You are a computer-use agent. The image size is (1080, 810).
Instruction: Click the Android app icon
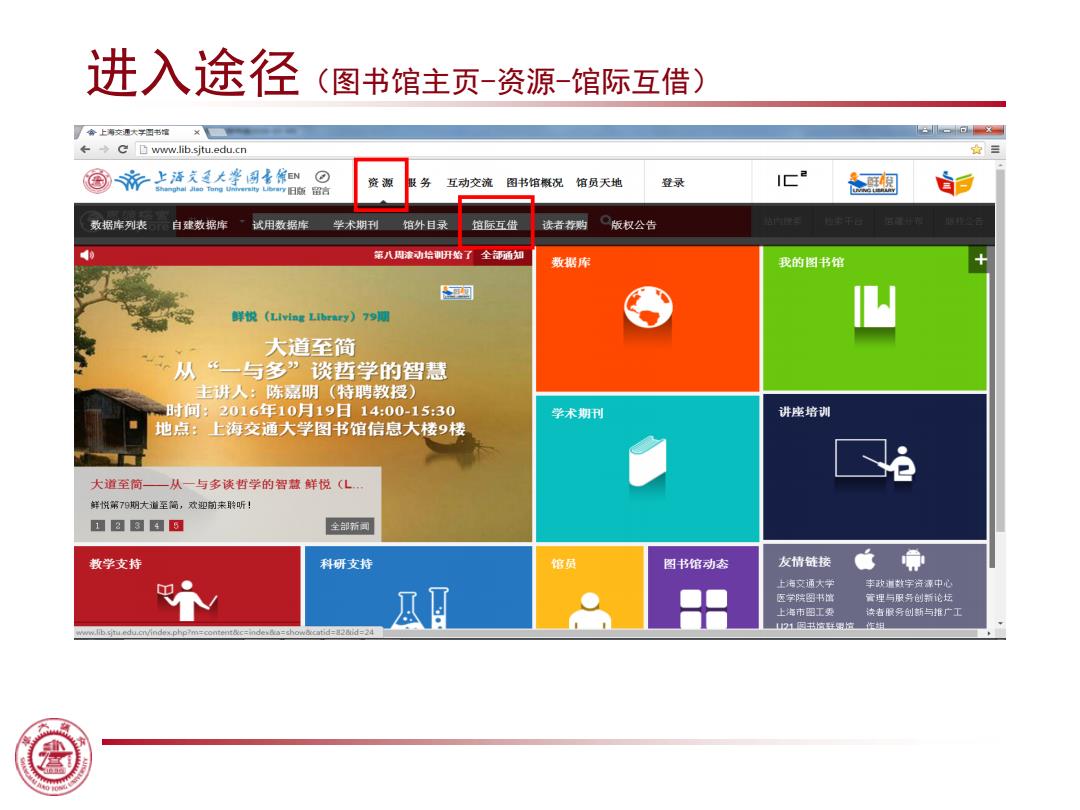pyautogui.click(x=913, y=561)
